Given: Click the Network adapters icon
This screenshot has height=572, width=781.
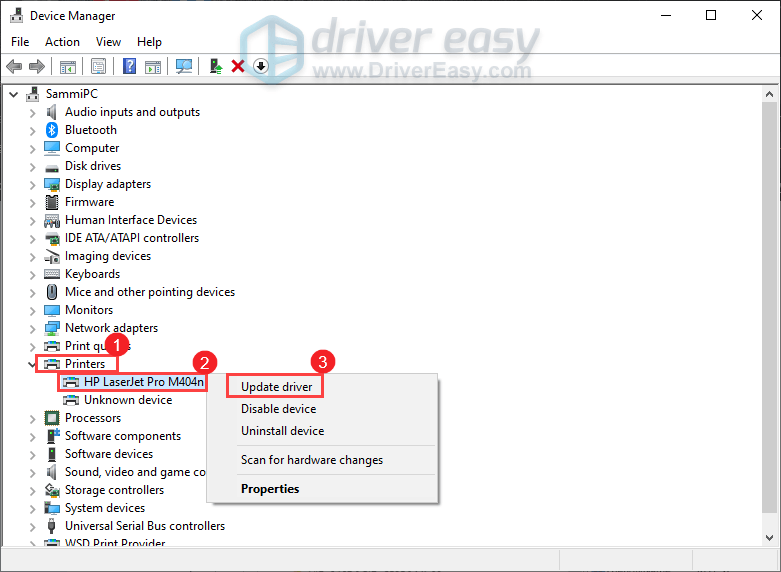Looking at the screenshot, I should [52, 328].
